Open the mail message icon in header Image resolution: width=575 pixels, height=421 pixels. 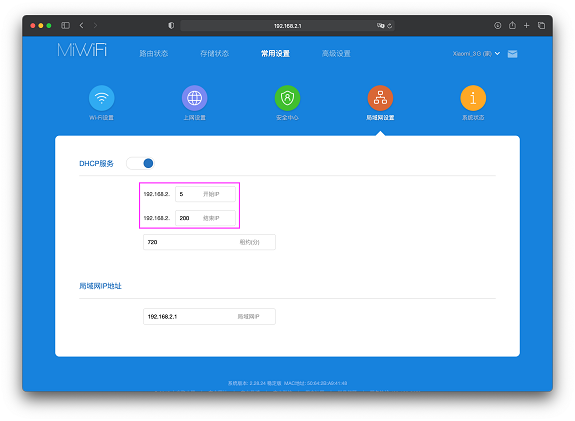pyautogui.click(x=512, y=54)
